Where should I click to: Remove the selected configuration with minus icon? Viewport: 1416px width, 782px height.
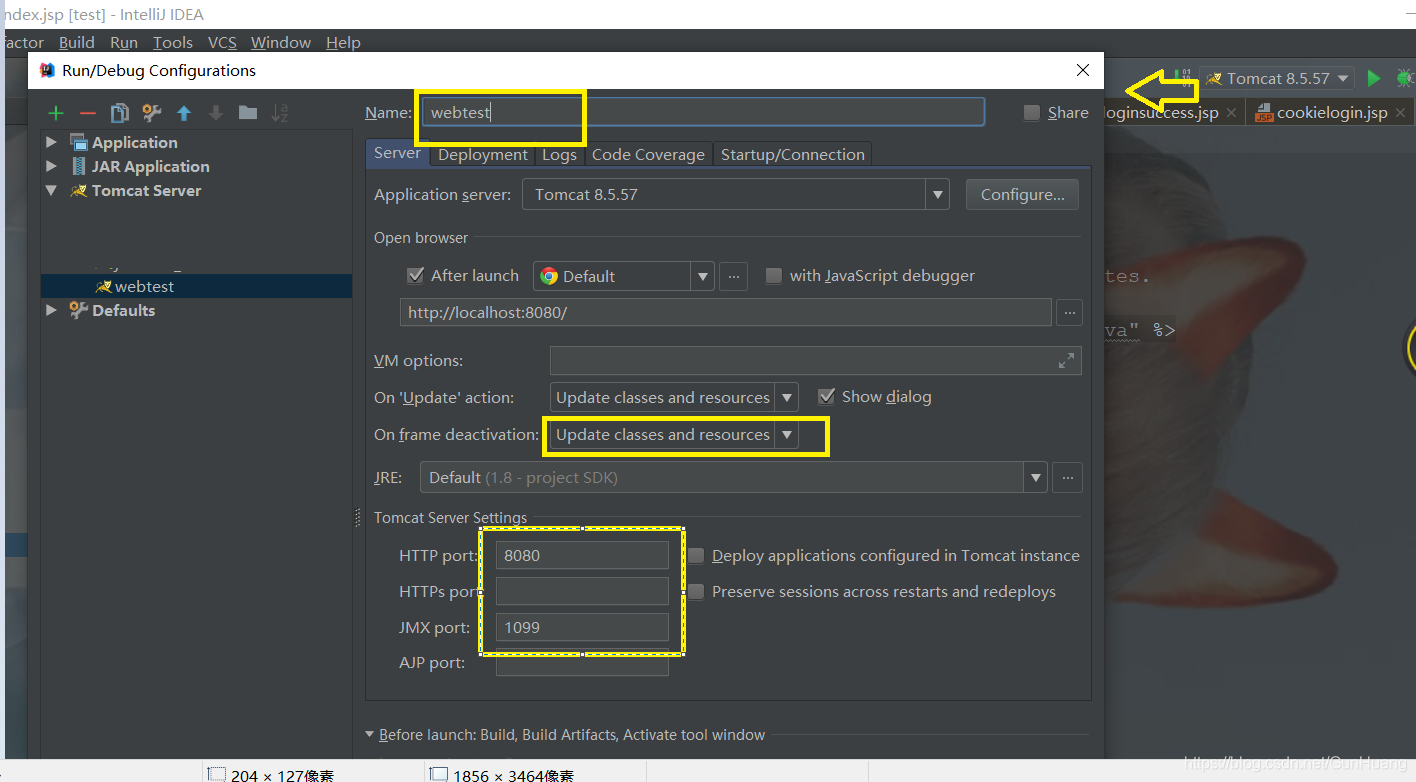tap(88, 113)
